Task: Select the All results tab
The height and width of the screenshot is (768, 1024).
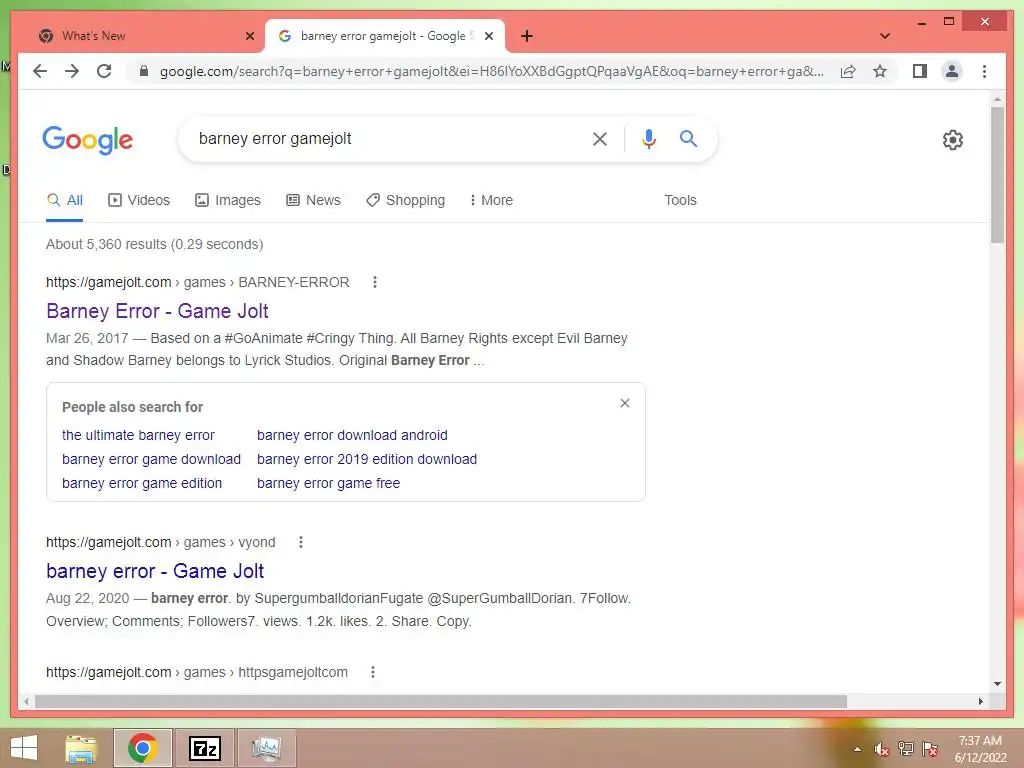Action: point(65,200)
